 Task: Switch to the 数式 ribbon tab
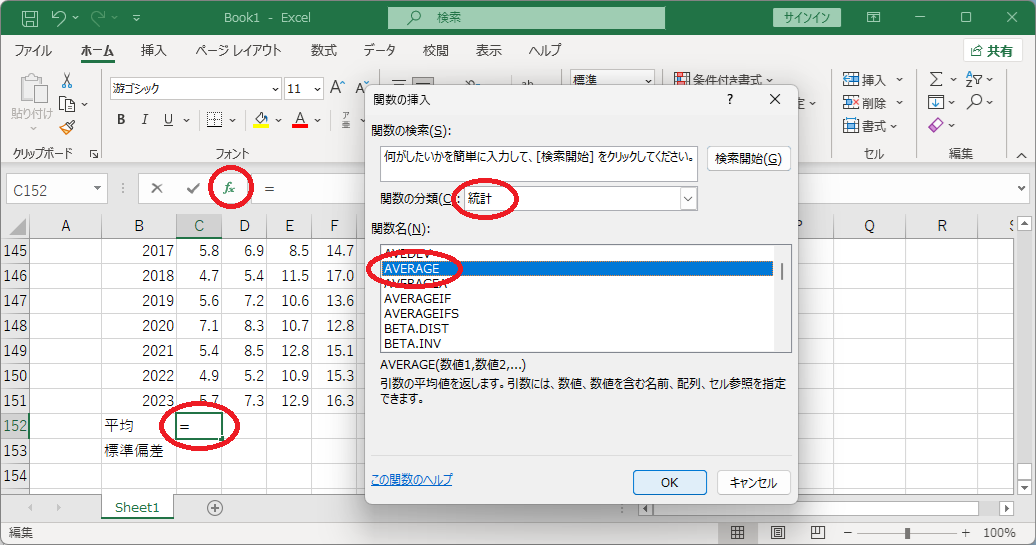[324, 51]
